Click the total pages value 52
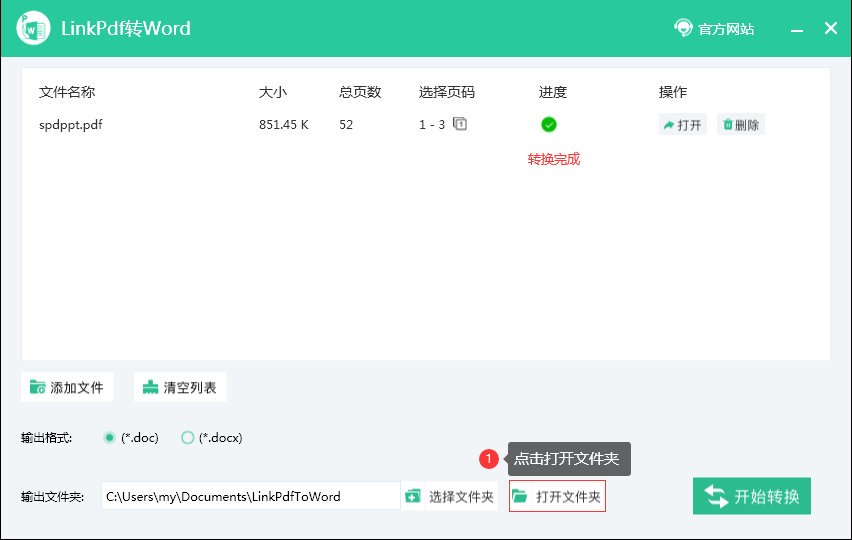Viewport: 852px width, 540px height. coord(346,124)
